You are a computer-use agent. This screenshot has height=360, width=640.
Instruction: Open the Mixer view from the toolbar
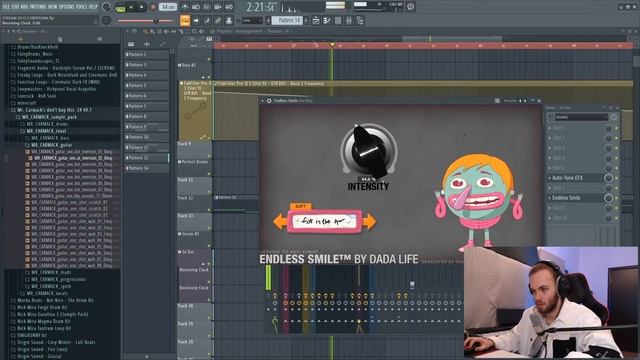(349, 20)
